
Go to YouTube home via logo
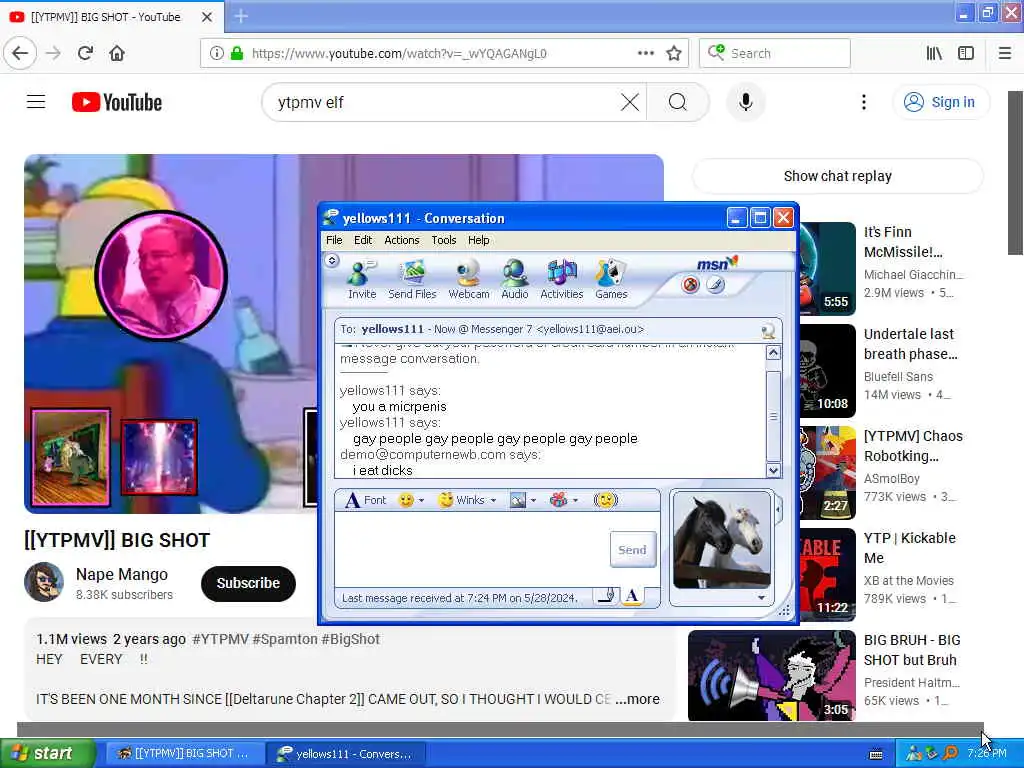[x=117, y=102]
